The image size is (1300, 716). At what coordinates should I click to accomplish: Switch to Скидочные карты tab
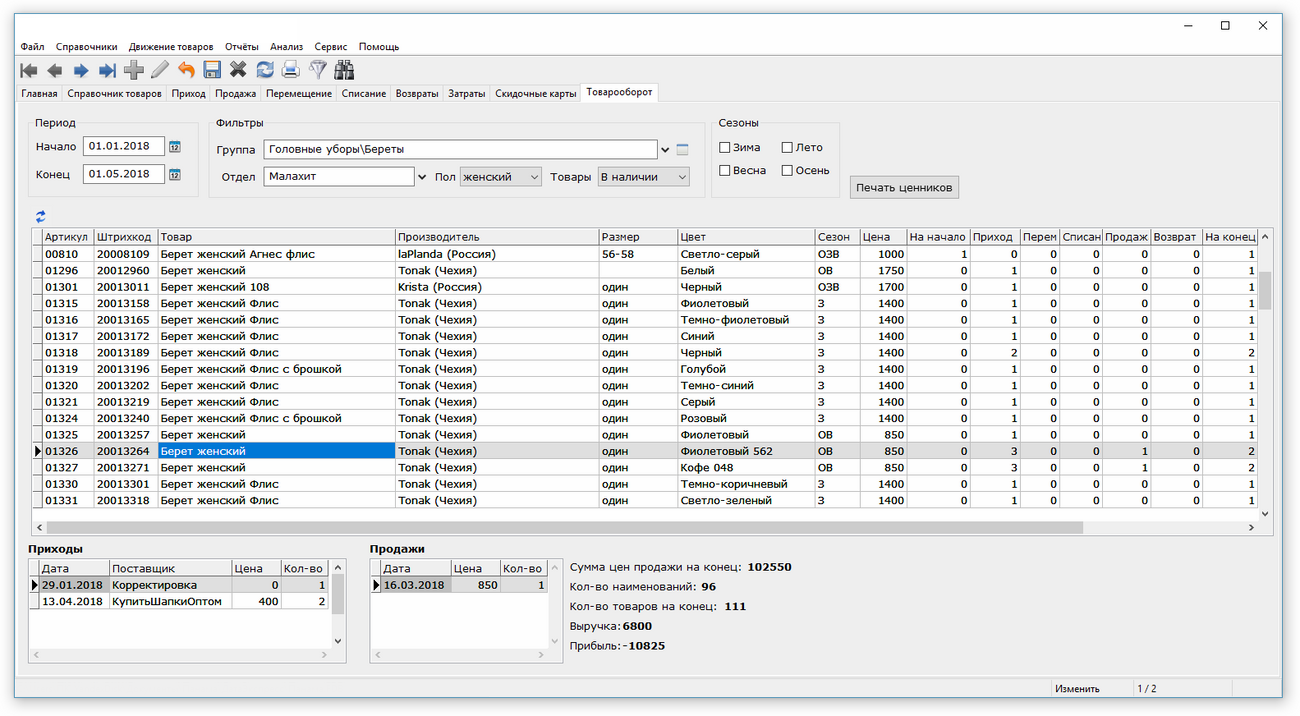click(536, 94)
